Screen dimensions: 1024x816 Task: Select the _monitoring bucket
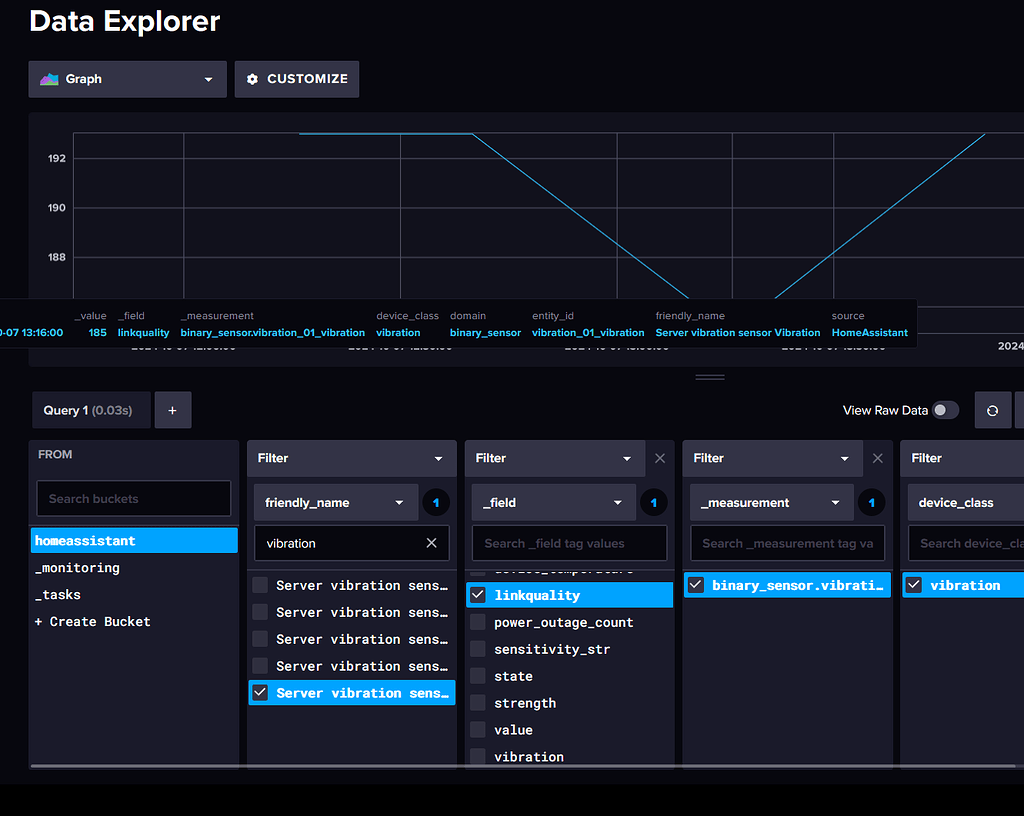point(77,567)
